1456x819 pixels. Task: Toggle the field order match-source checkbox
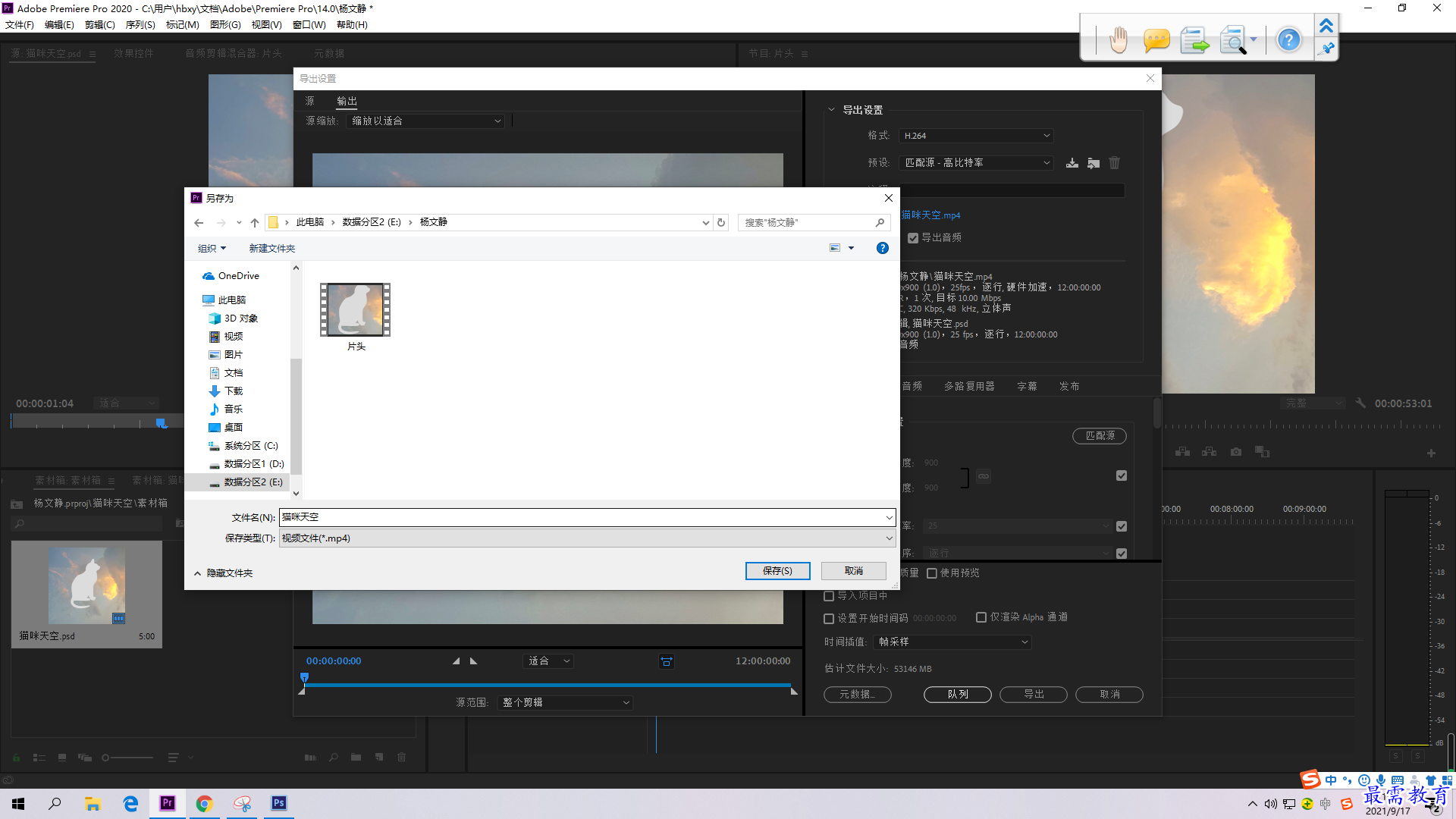click(1122, 554)
